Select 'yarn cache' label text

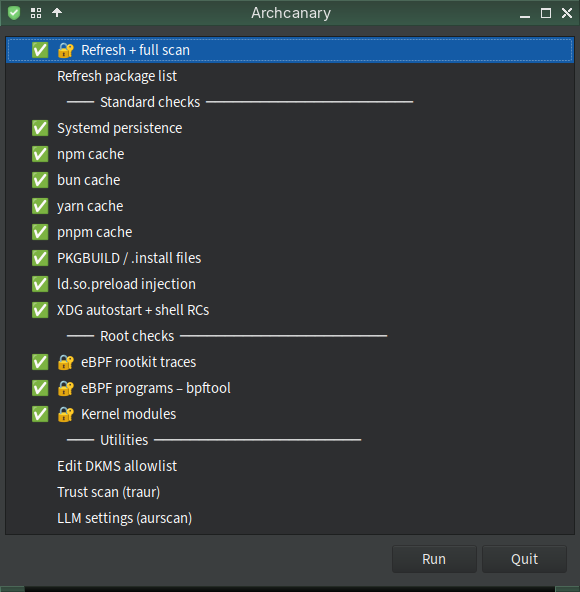point(90,207)
